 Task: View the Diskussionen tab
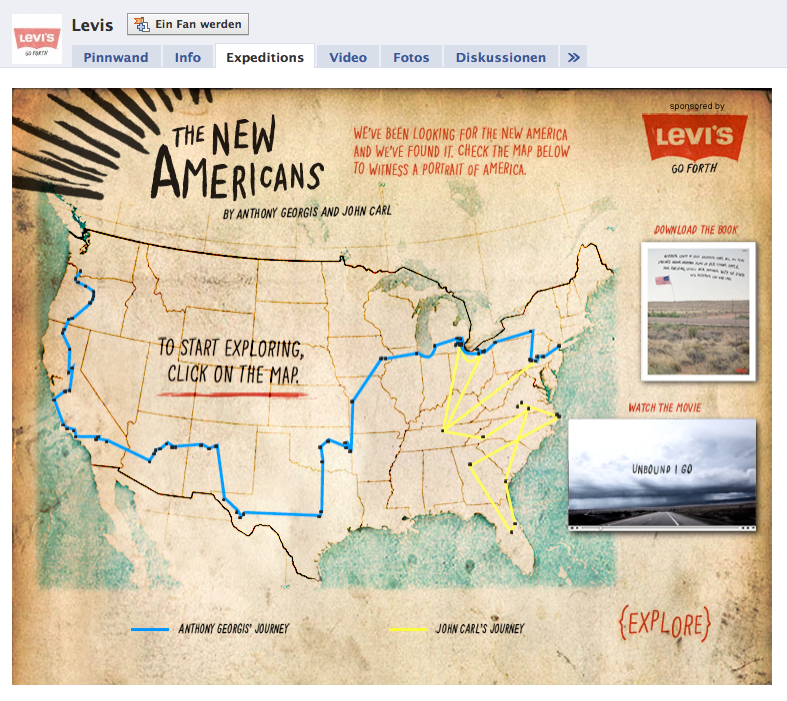(x=501, y=57)
